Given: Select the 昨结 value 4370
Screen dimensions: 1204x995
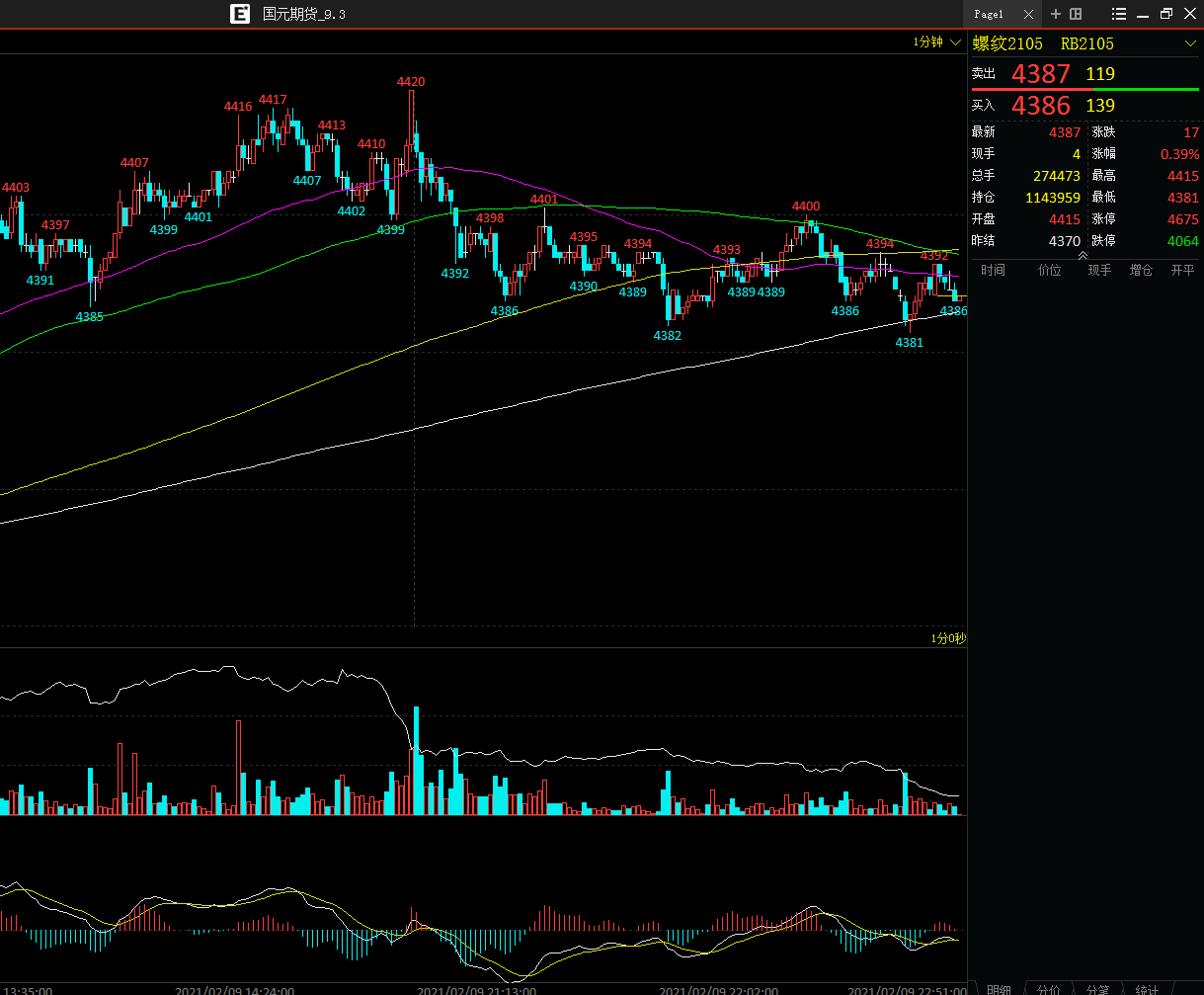Looking at the screenshot, I should tap(1065, 241).
